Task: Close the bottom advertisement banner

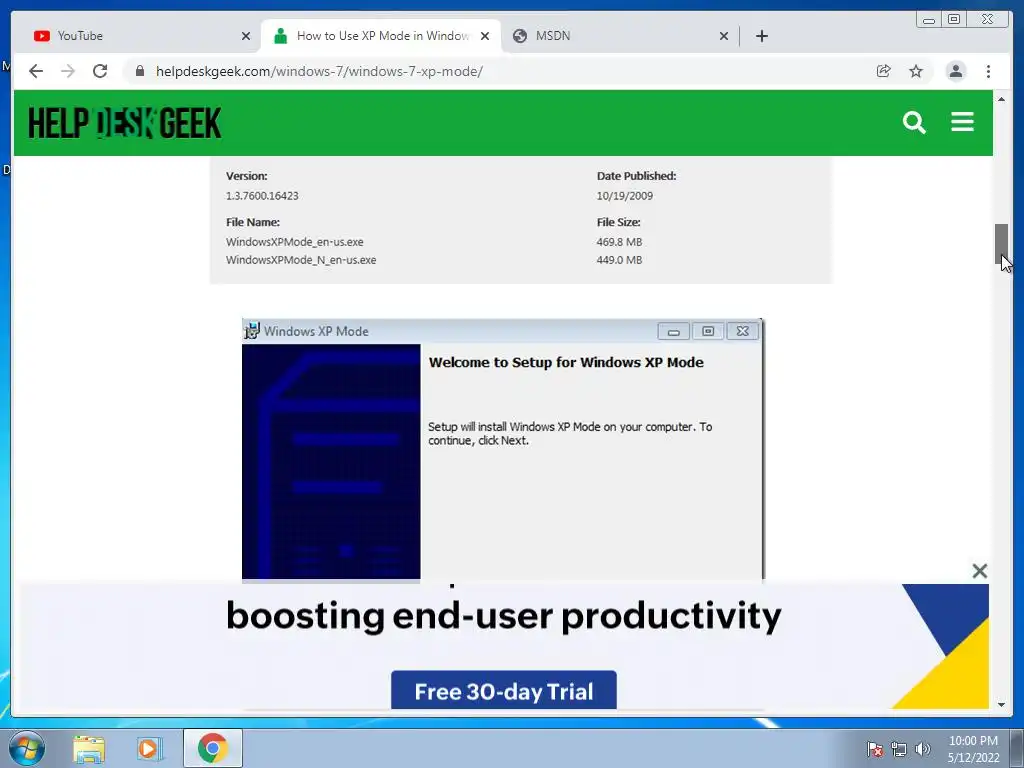Action: point(980,571)
